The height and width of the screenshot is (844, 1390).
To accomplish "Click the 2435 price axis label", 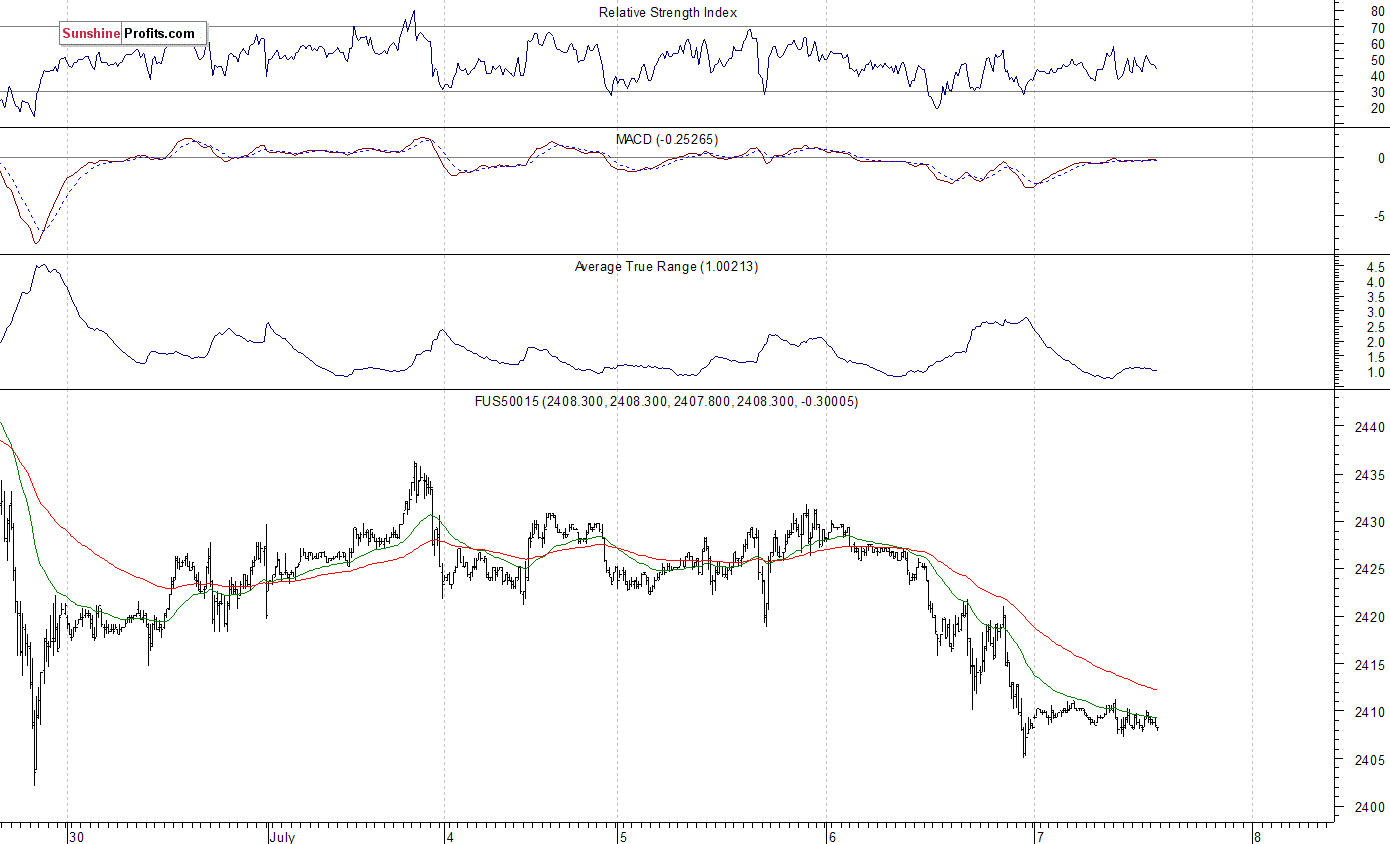I will click(1369, 475).
